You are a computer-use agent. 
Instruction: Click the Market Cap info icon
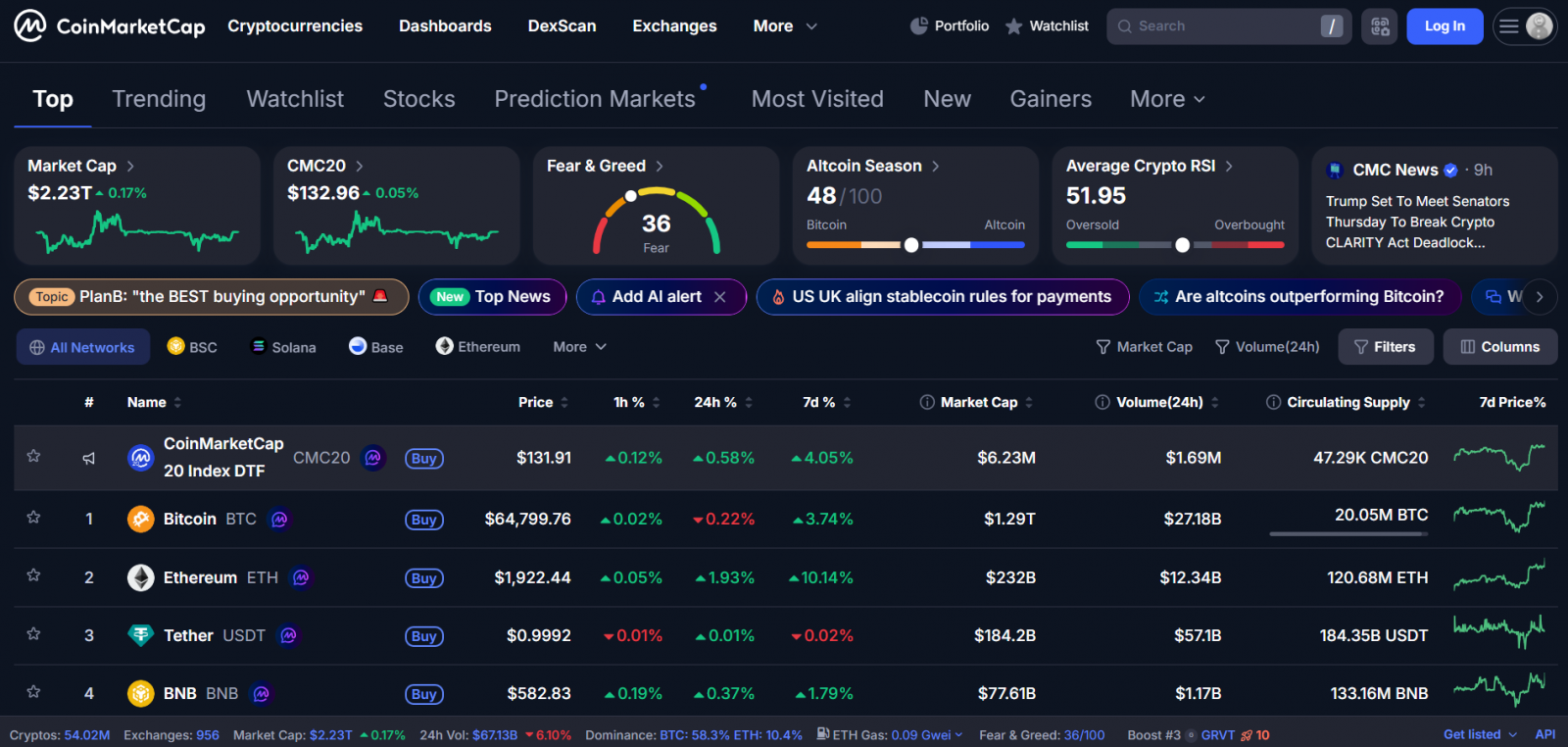click(x=927, y=403)
